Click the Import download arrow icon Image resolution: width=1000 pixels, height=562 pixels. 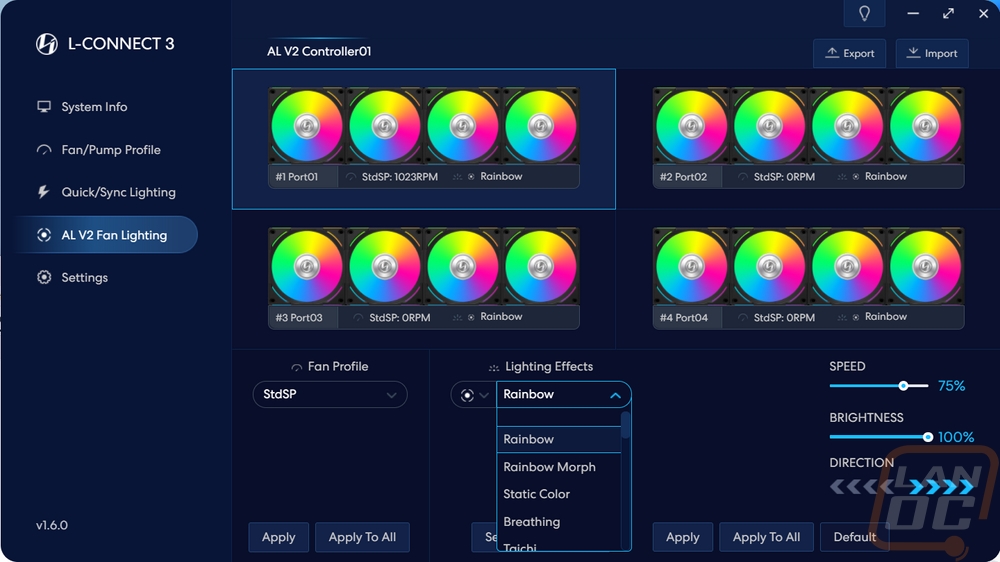[913, 52]
